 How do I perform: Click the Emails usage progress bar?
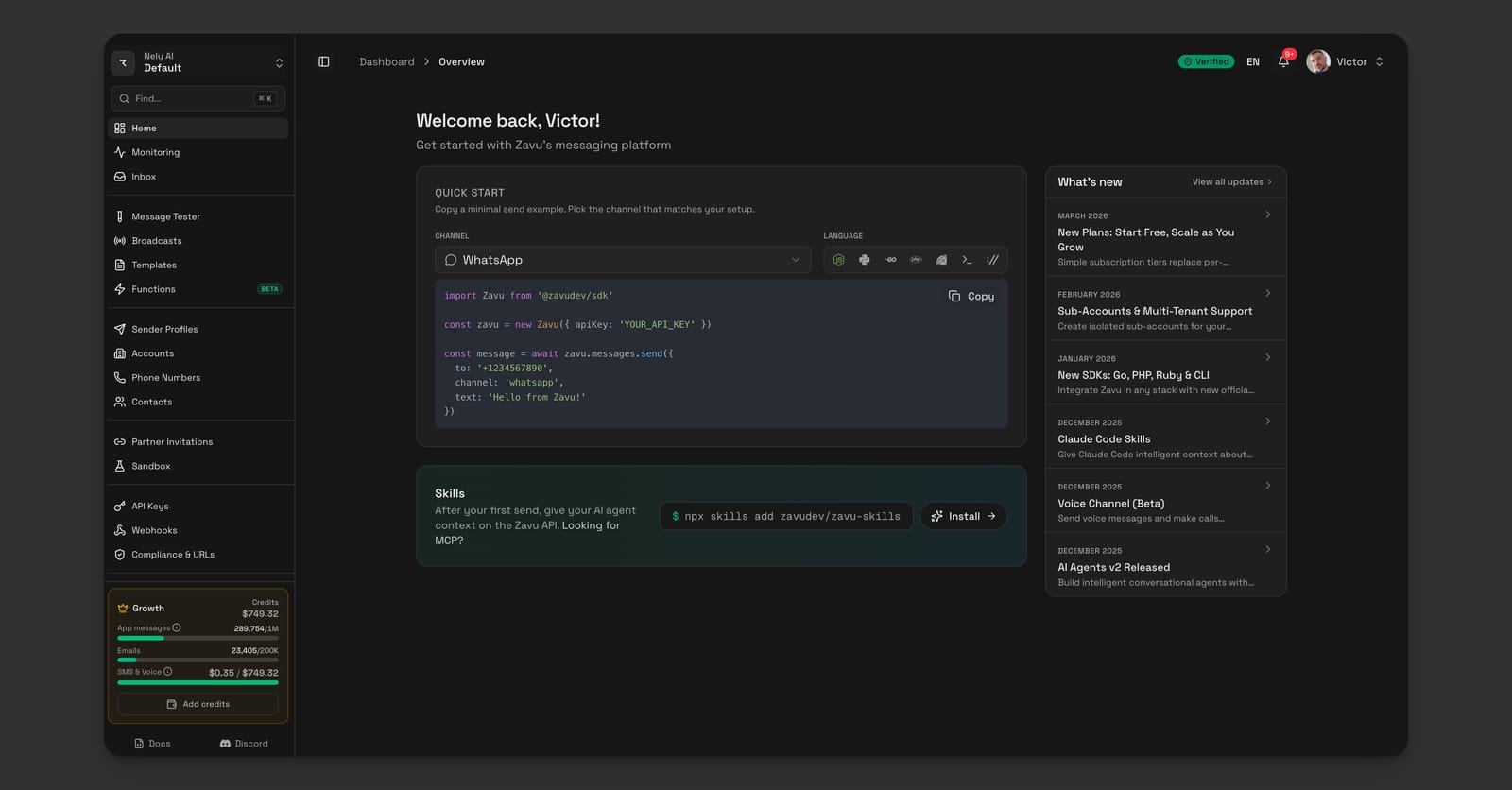198,660
